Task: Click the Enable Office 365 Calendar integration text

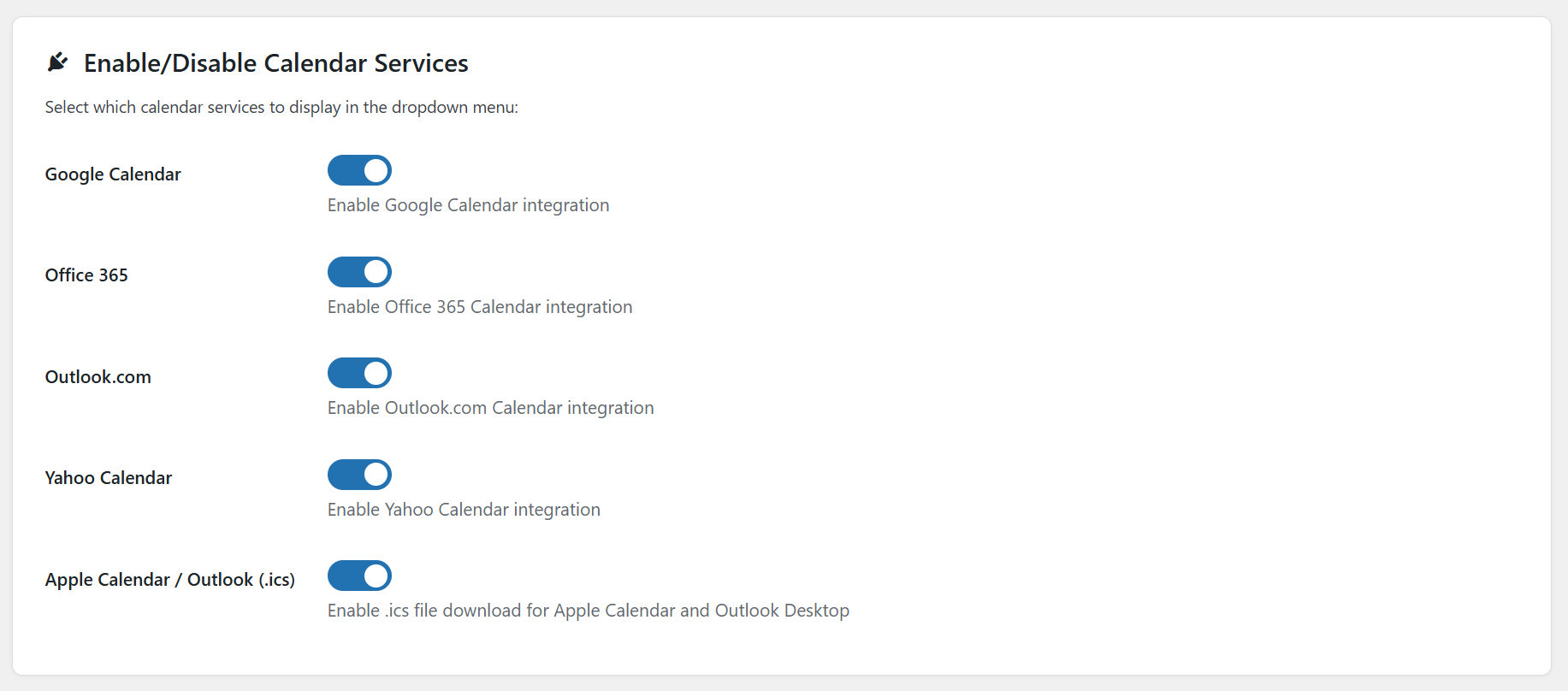Action: click(479, 306)
